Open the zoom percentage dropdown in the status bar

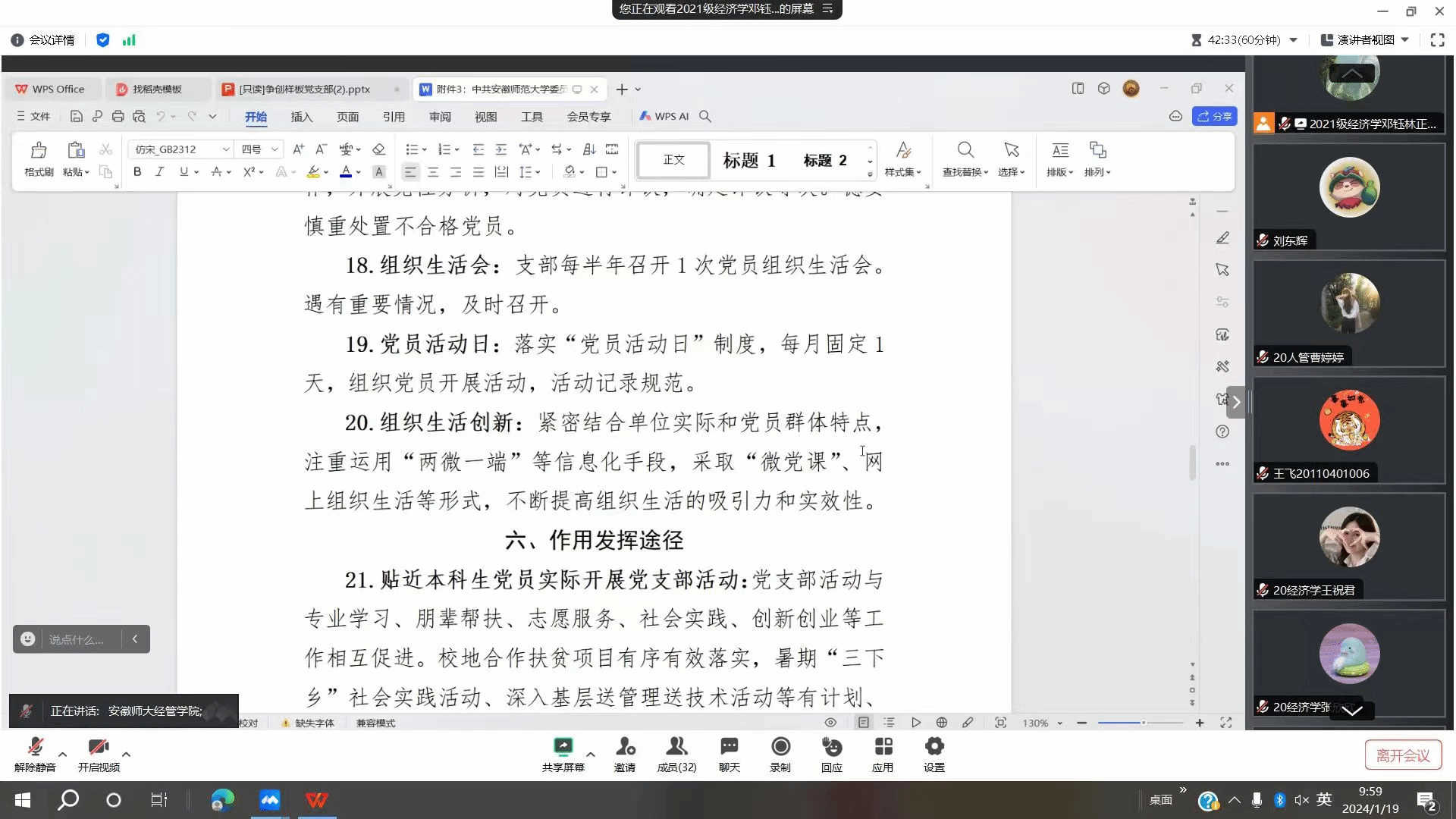[x=1042, y=723]
